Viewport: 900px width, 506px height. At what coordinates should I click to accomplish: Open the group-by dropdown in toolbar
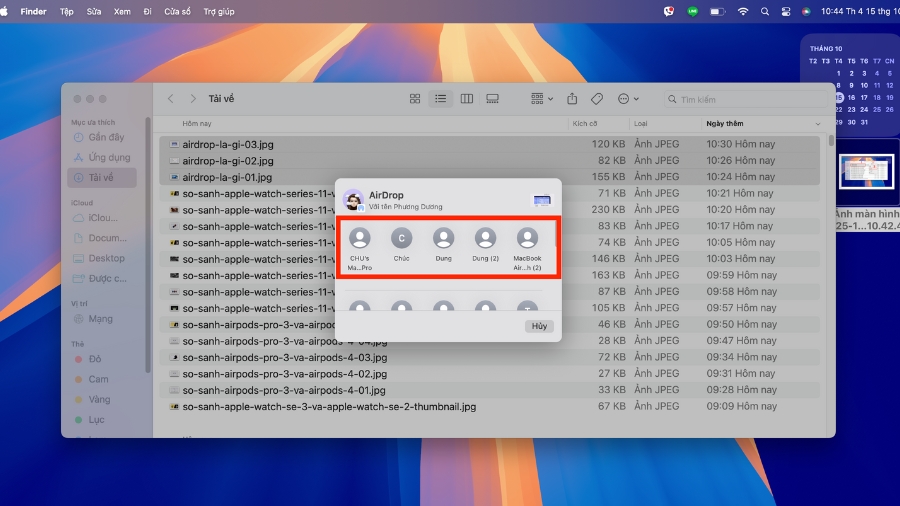pos(542,99)
